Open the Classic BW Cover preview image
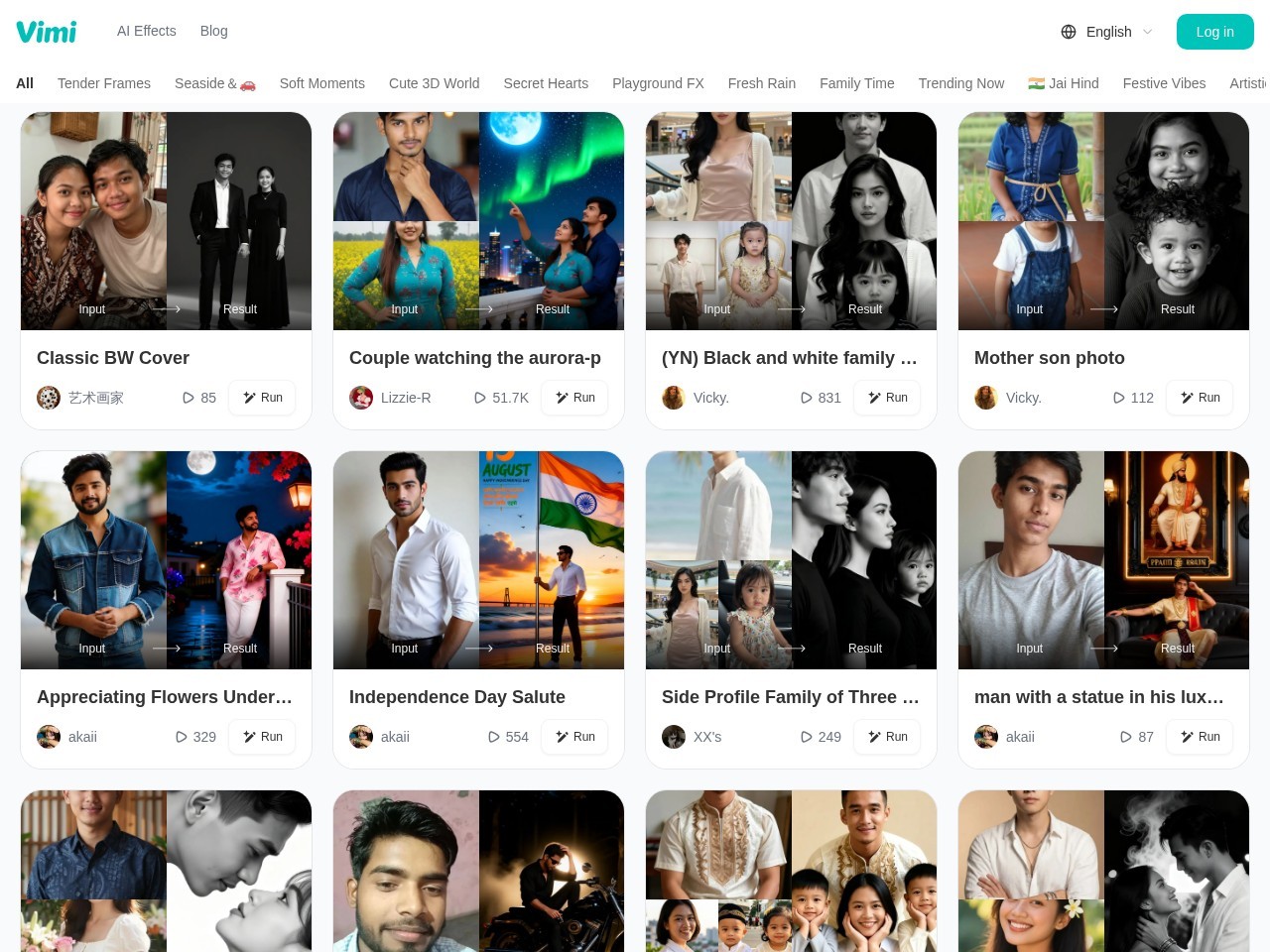 tap(167, 221)
